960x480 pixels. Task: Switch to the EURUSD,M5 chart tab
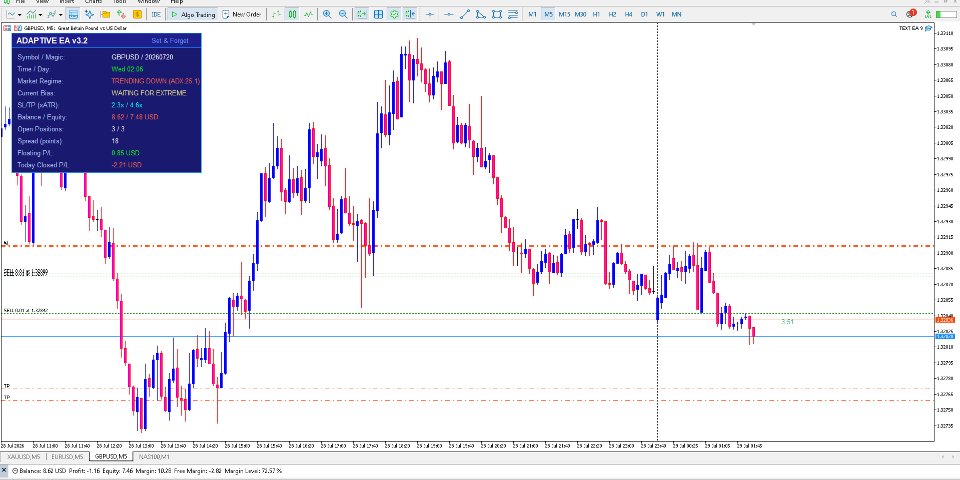click(x=66, y=457)
